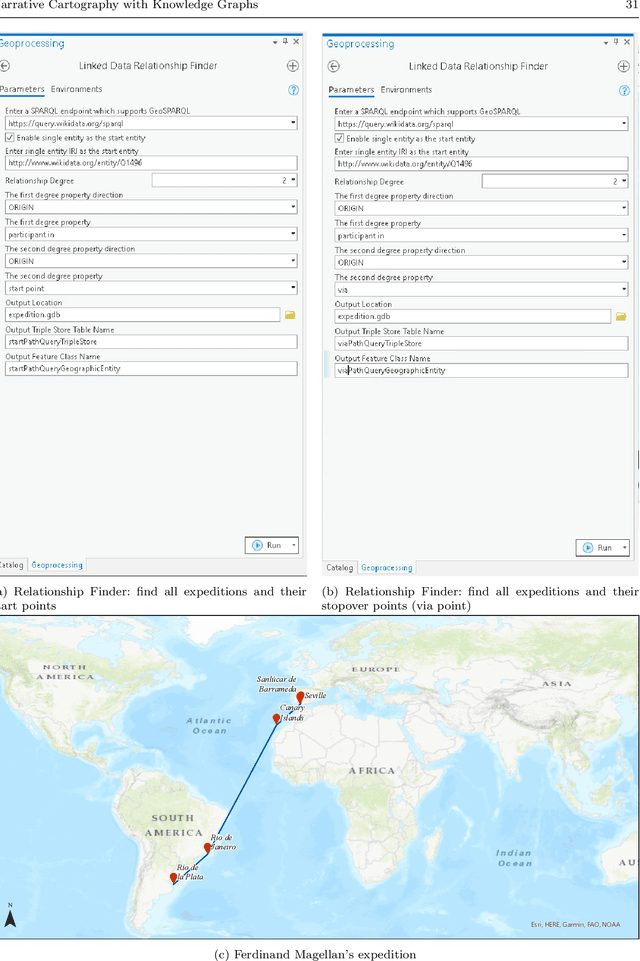Switch to Parameters tab in right panel
Image resolution: width=640 pixels, height=961 pixels.
tap(351, 89)
